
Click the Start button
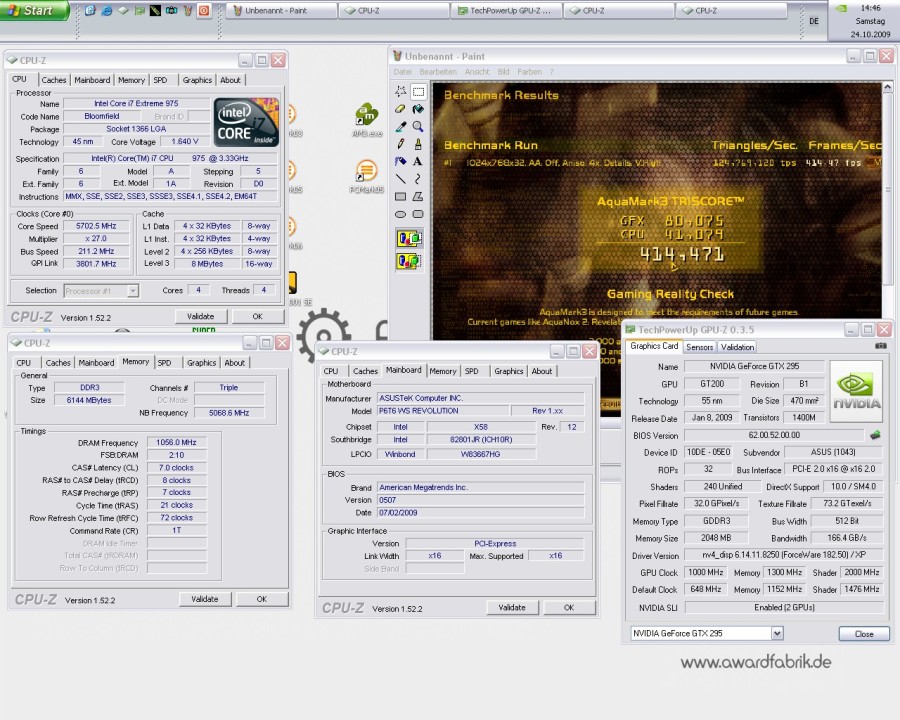pyautogui.click(x=34, y=10)
